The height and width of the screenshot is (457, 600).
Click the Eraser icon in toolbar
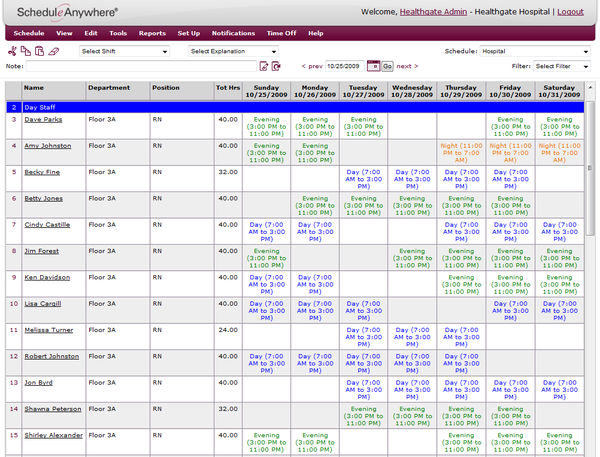pyautogui.click(x=53, y=51)
